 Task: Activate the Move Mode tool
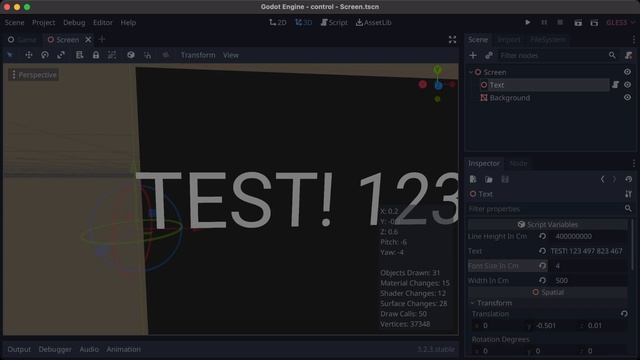29,55
